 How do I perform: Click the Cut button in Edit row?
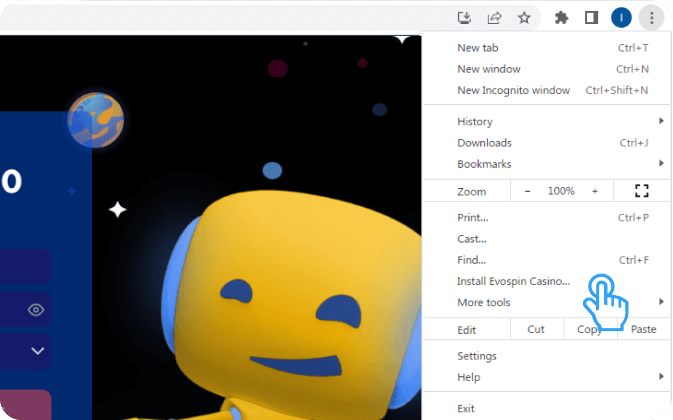point(536,330)
